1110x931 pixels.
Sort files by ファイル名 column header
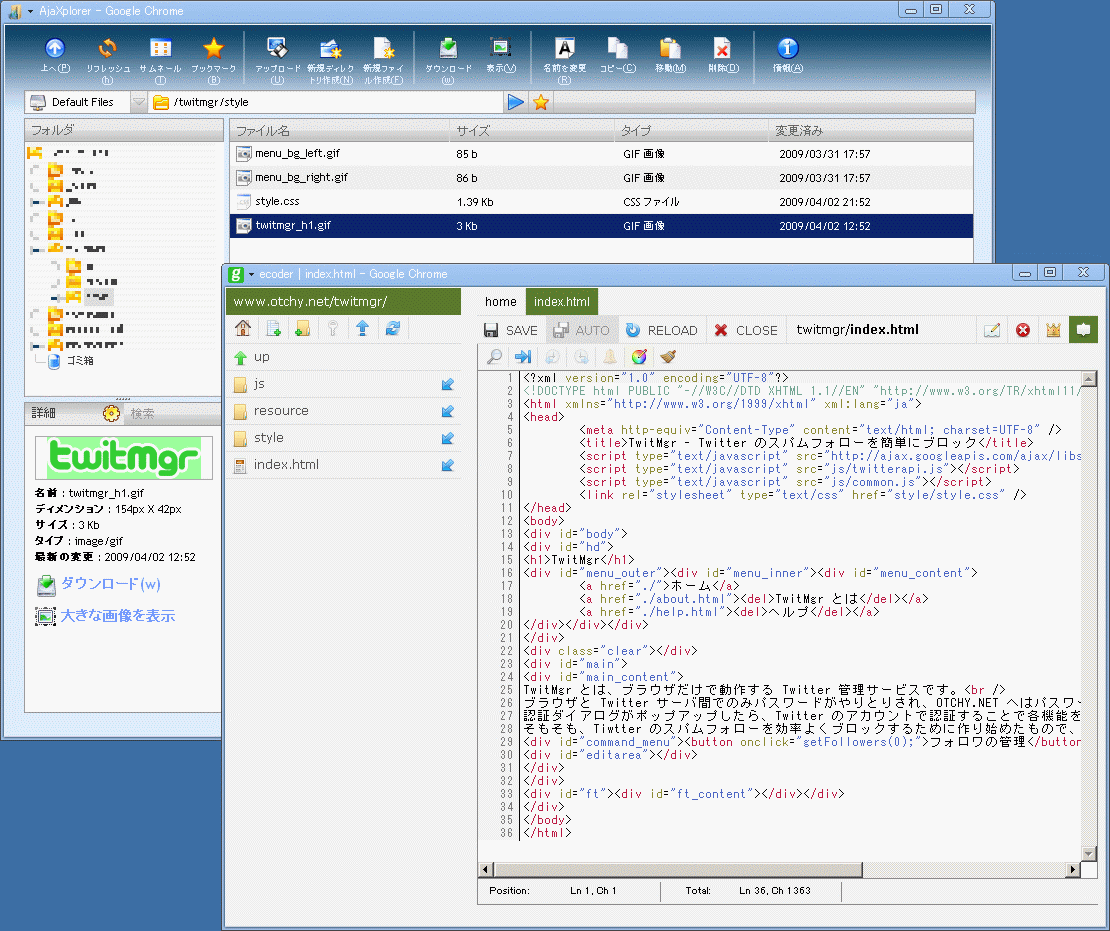click(339, 130)
